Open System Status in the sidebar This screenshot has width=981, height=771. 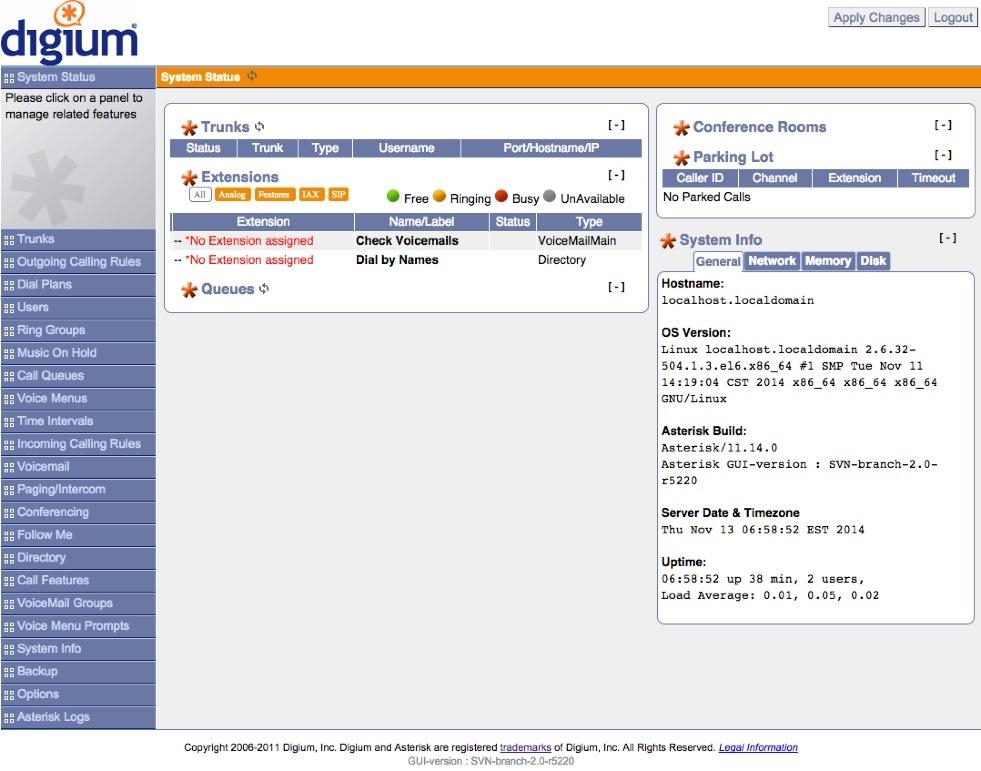[x=78, y=78]
